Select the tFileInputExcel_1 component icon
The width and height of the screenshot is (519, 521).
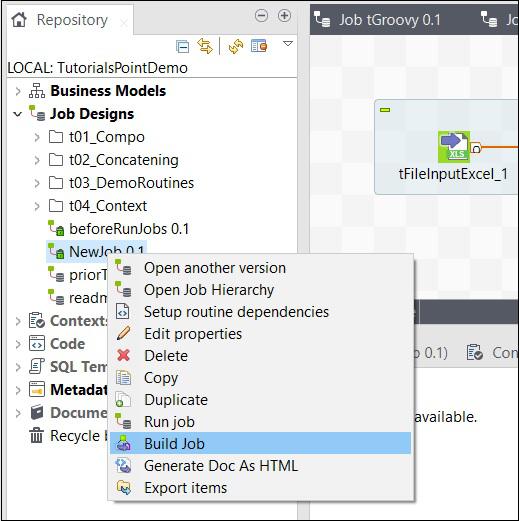(x=454, y=147)
